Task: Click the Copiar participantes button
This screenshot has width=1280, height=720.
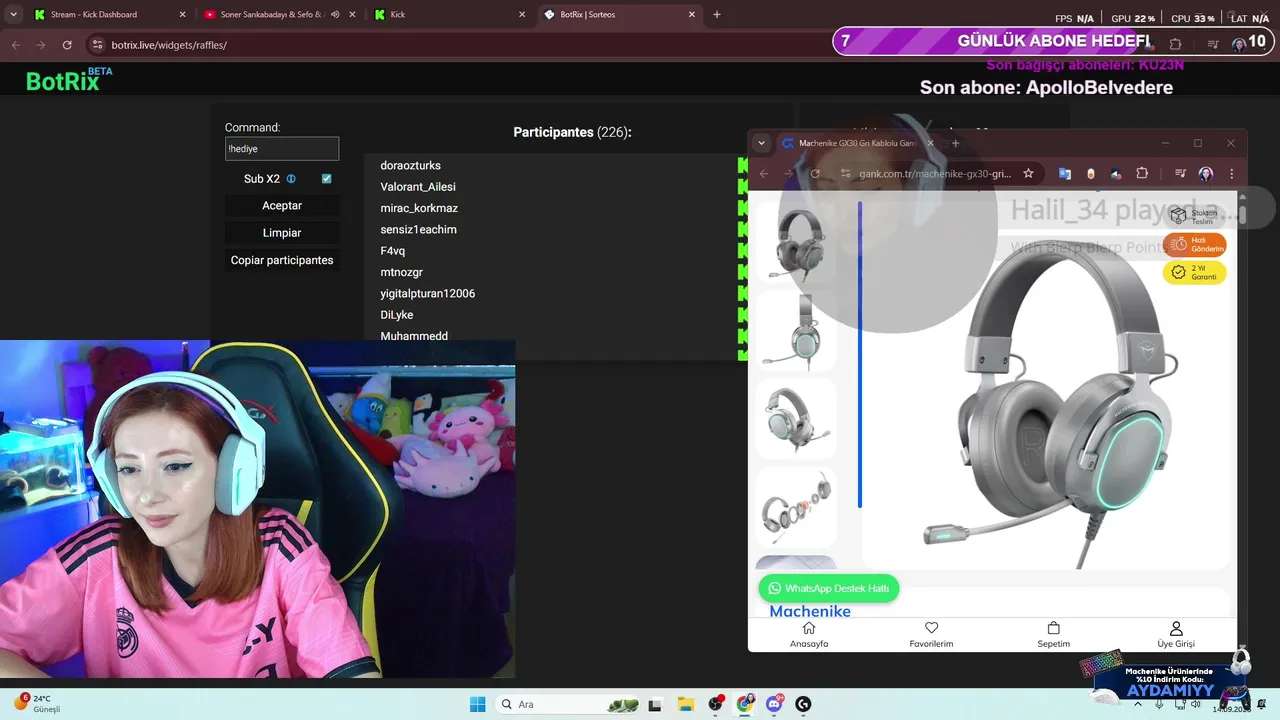Action: 282,260
